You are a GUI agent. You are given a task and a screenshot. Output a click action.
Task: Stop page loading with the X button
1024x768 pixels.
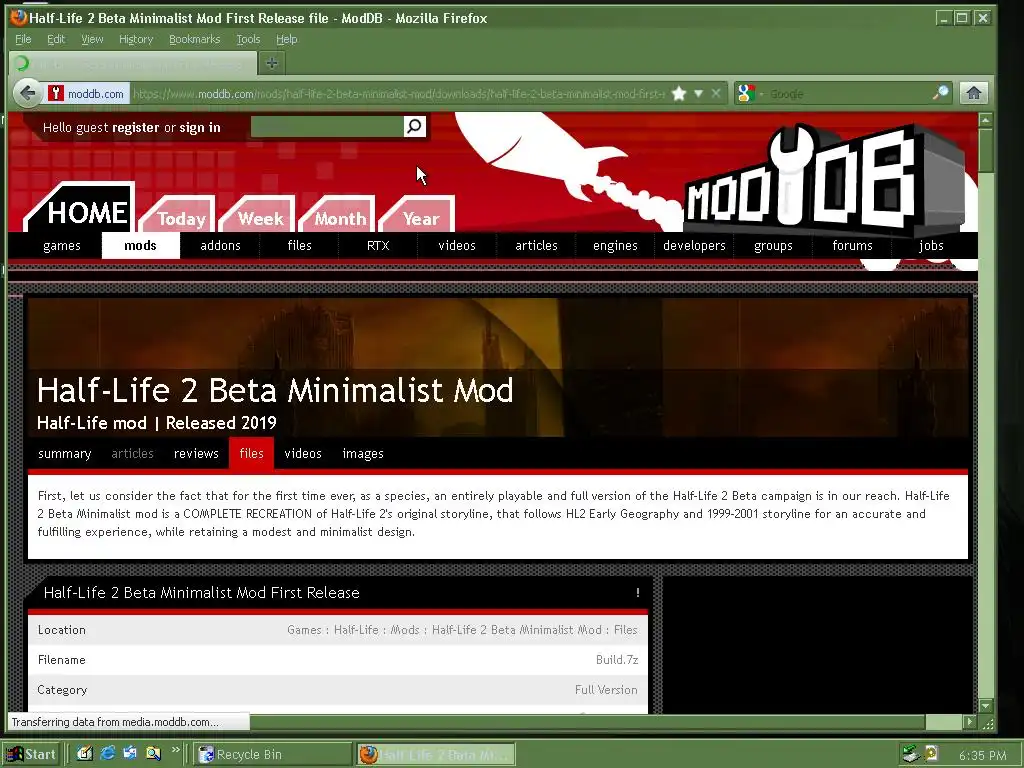(x=716, y=93)
